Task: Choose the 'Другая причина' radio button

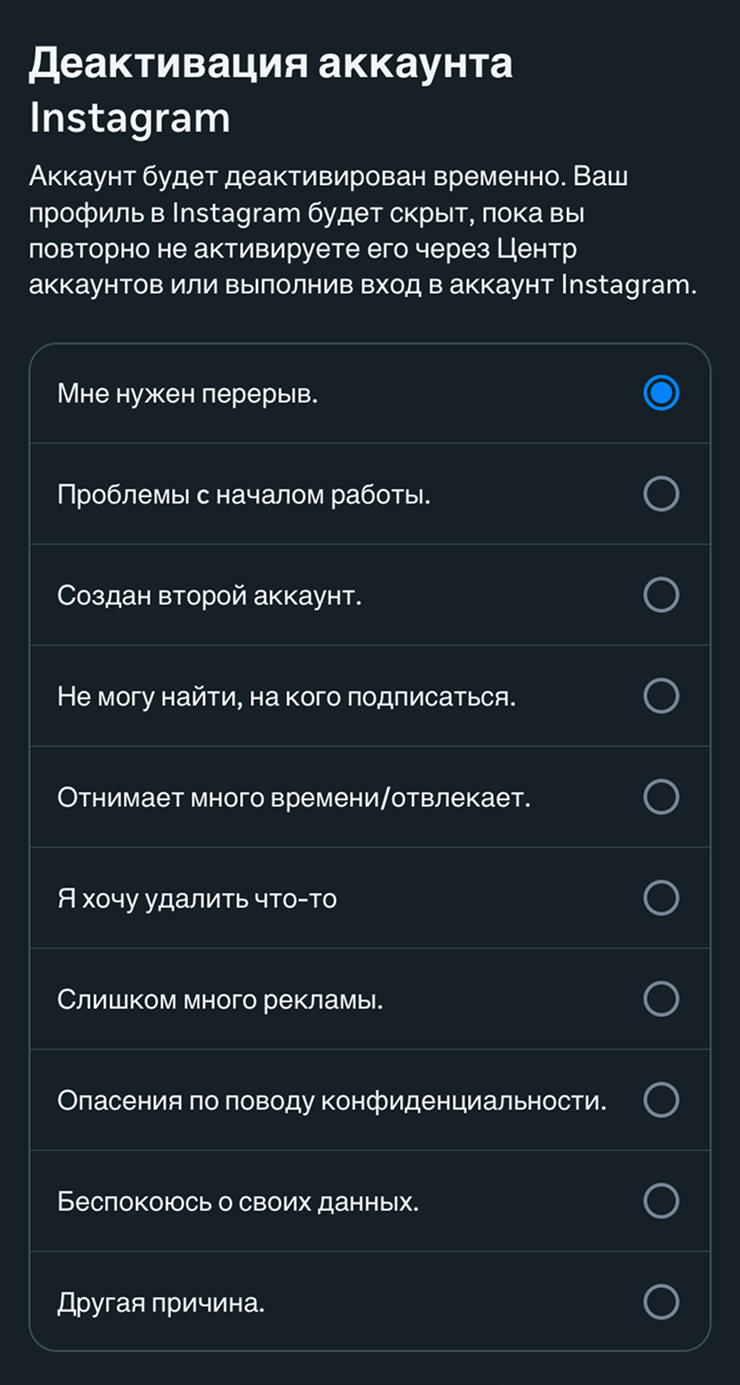Action: pos(661,1302)
